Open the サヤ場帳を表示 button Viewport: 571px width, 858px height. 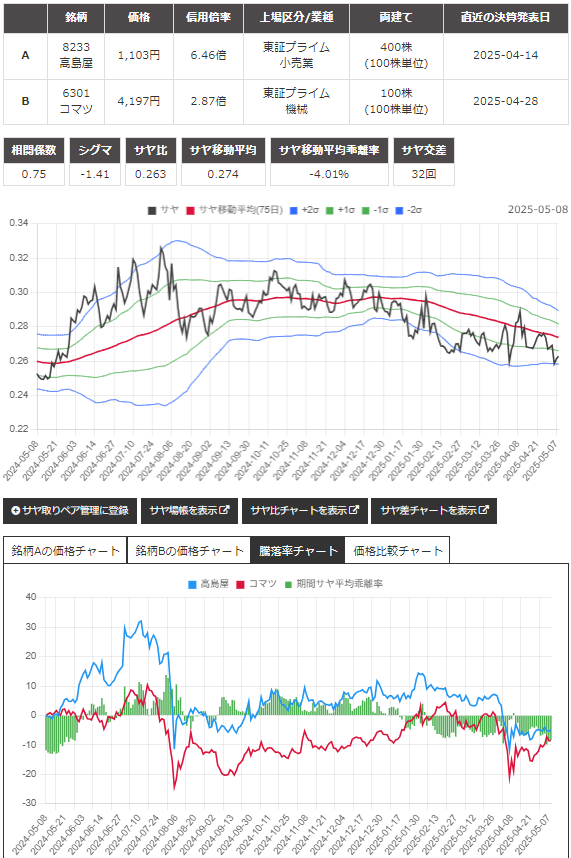[189, 511]
